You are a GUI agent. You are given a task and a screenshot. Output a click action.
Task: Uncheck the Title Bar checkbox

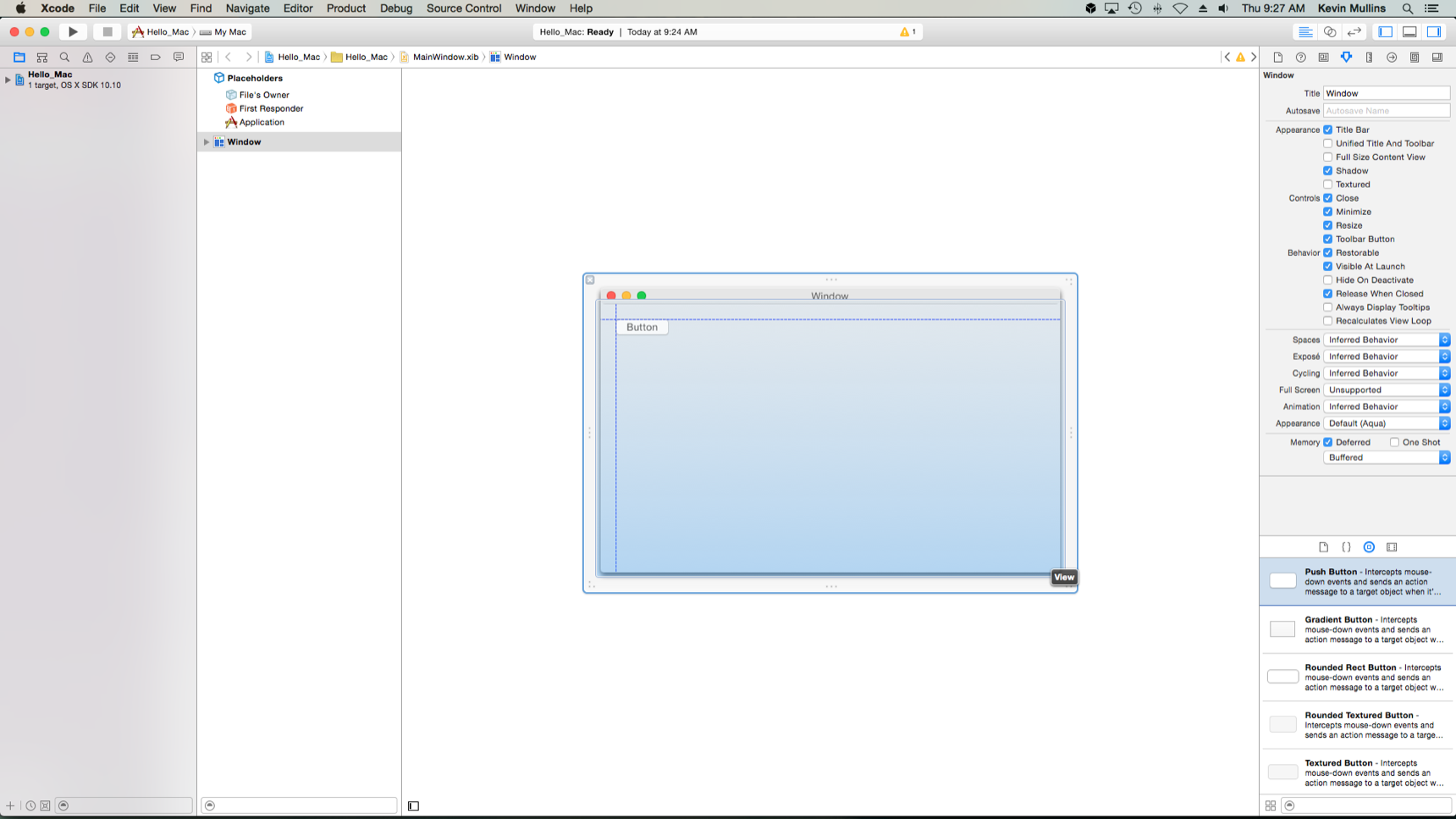[1328, 130]
